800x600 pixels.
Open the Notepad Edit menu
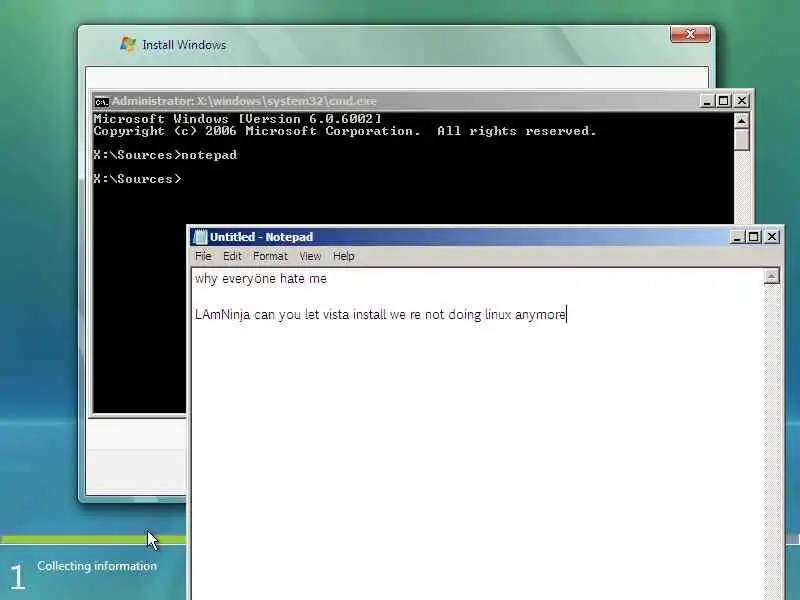(232, 256)
